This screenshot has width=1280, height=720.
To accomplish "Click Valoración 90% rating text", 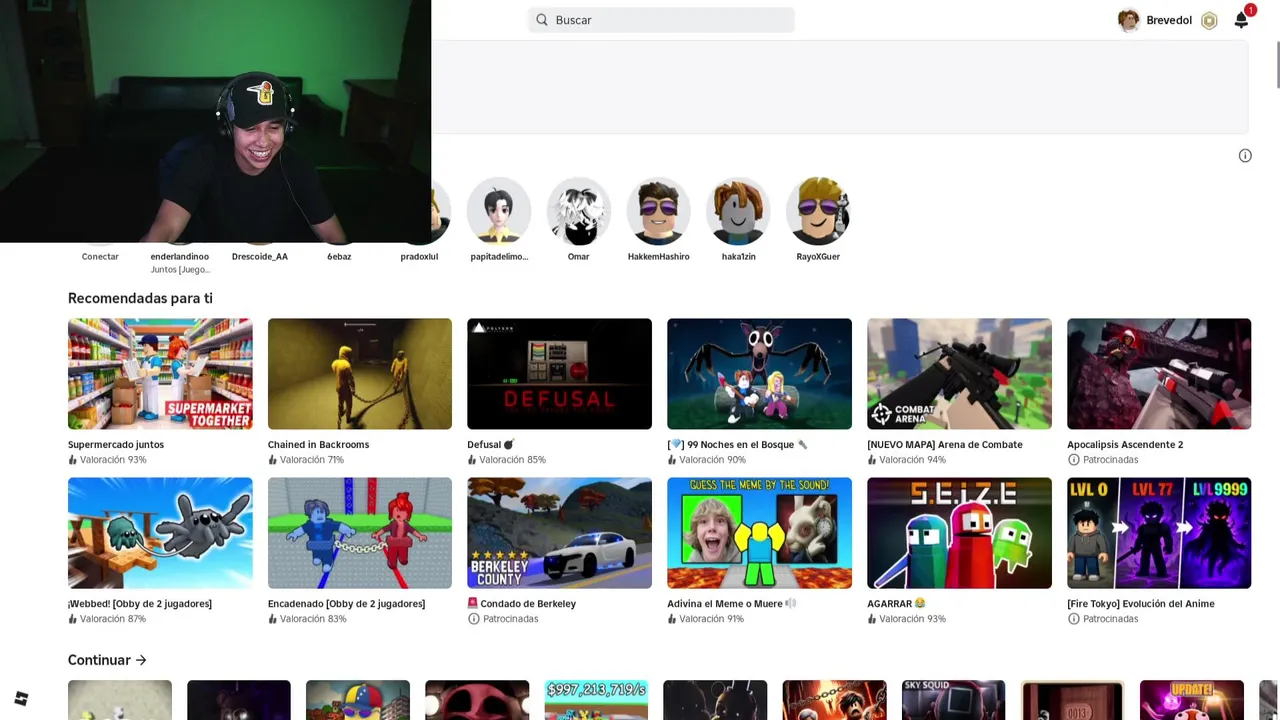I will point(712,459).
